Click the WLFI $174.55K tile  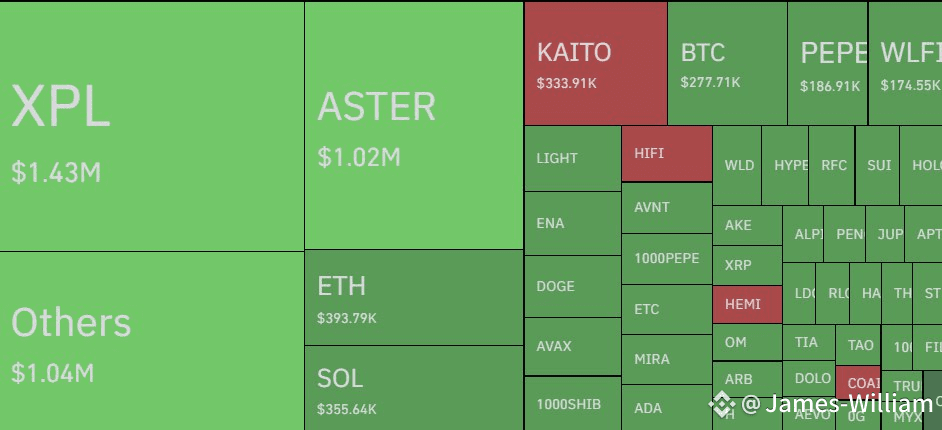pos(905,63)
